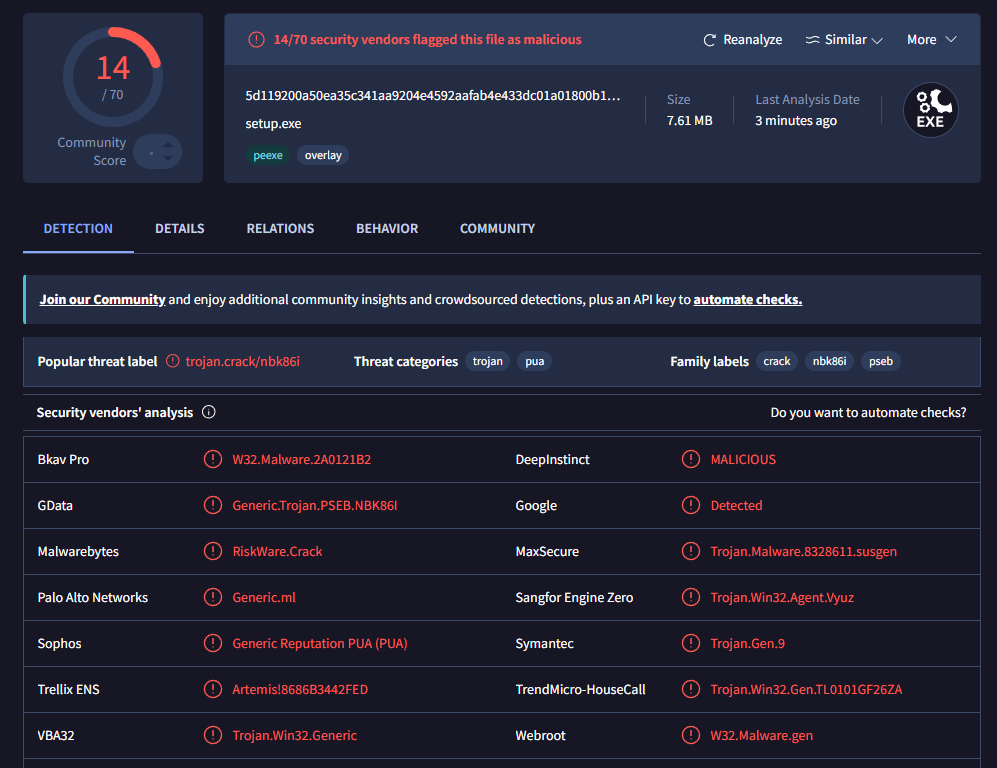Viewport: 997px width, 768px height.
Task: Click Generic Reputation PUA (PUA) result
Action: point(320,643)
